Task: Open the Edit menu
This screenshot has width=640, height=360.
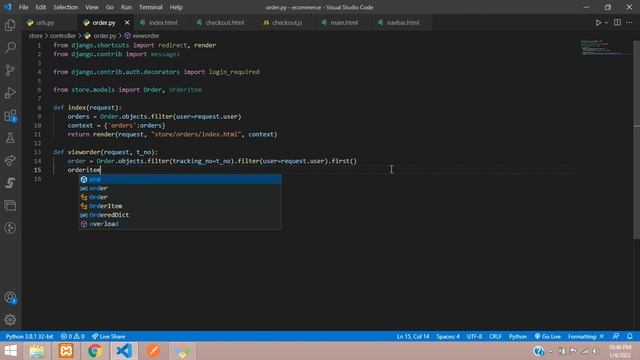Action: click(x=40, y=7)
